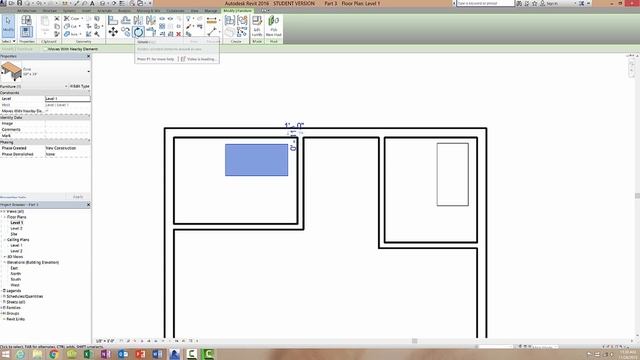
Task: Open the Modify | Furniture ribbon tab
Action: (x=238, y=11)
